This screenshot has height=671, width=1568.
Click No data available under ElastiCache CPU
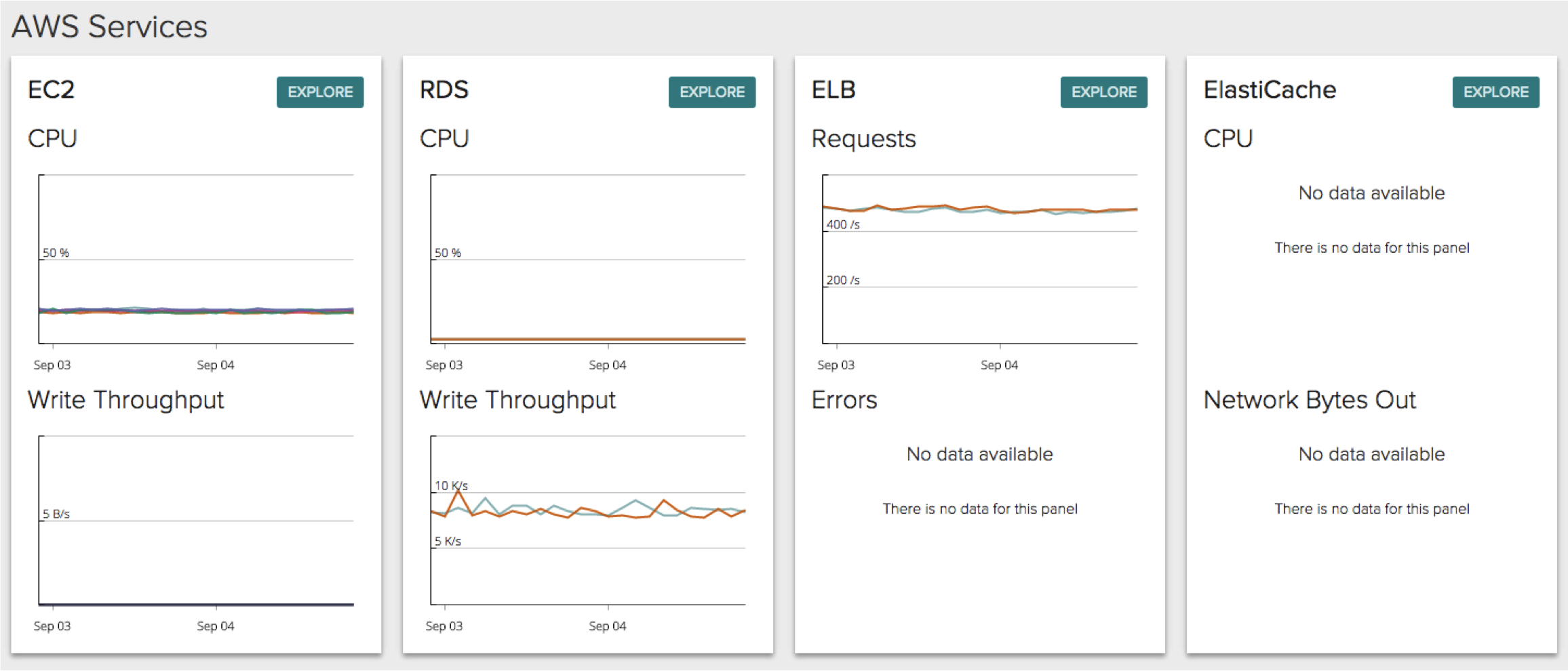click(1371, 193)
